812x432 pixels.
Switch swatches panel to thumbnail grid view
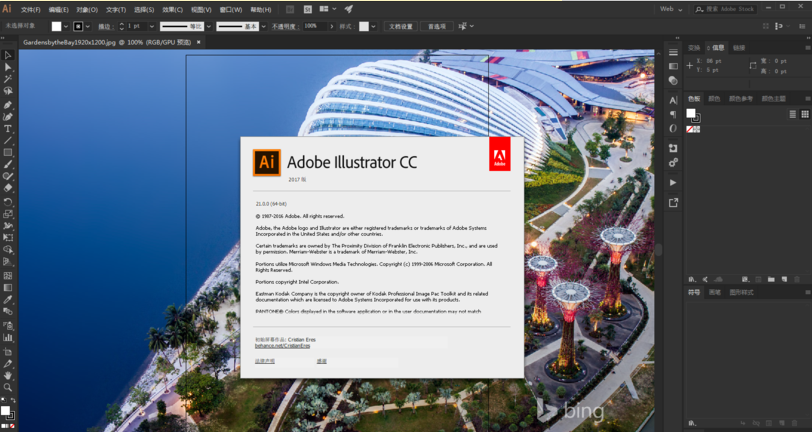pos(805,114)
